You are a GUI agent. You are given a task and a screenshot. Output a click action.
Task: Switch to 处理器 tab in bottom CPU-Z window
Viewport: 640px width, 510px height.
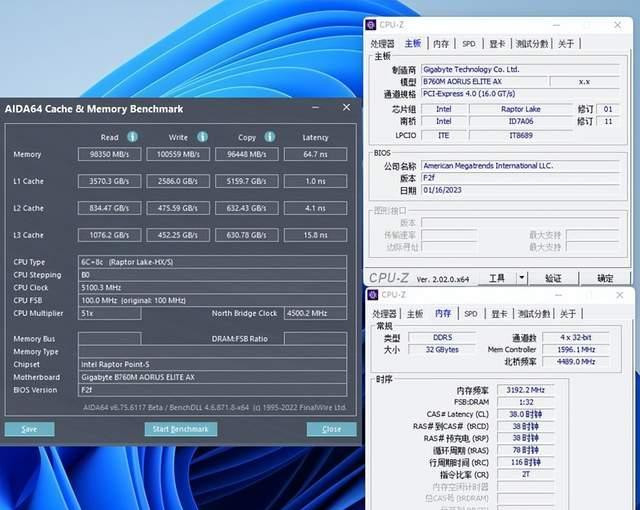coord(384,314)
